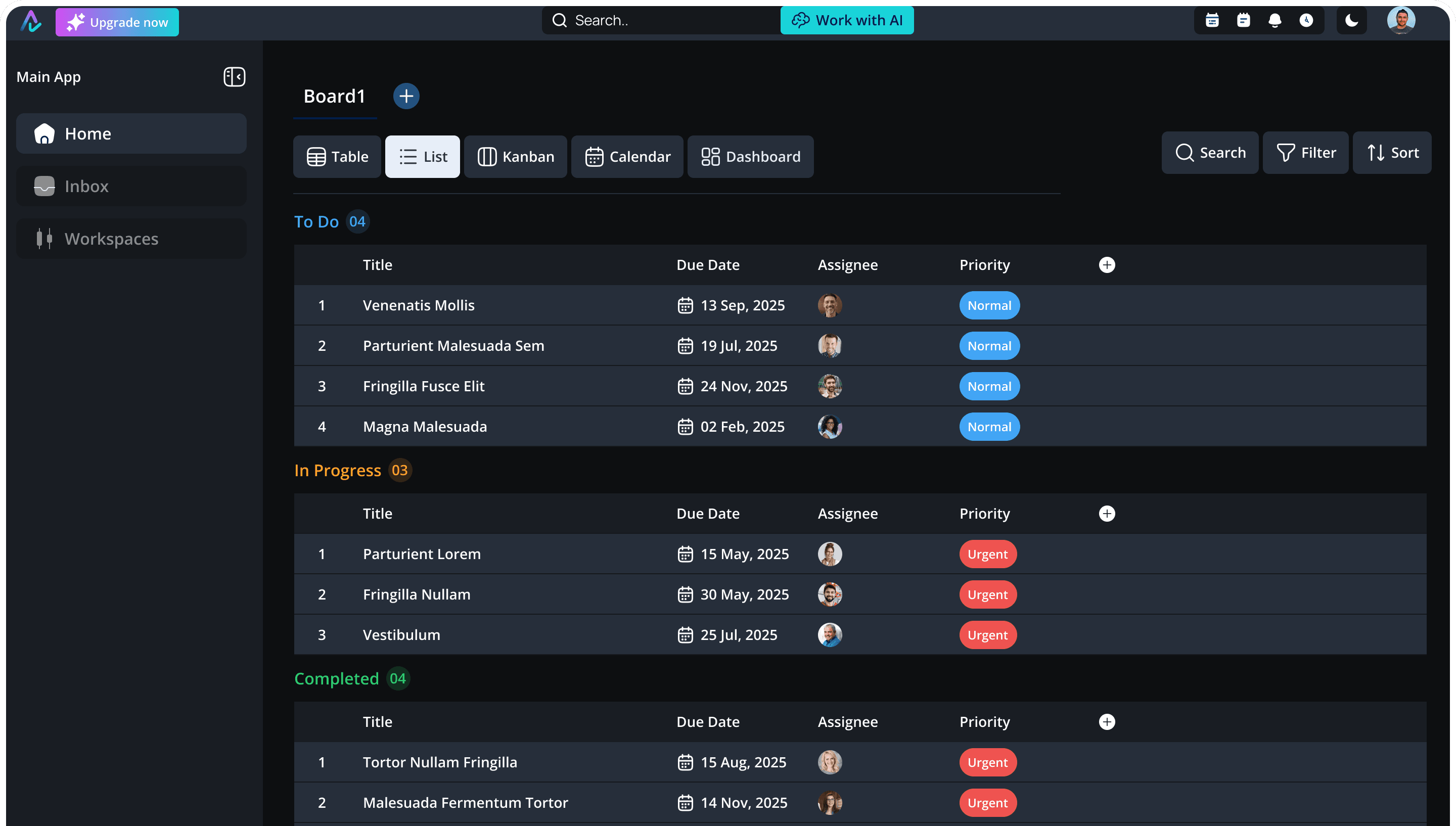The height and width of the screenshot is (826, 1456).
Task: Click the Normal priority badge on Magna Malesuada
Action: click(x=989, y=427)
